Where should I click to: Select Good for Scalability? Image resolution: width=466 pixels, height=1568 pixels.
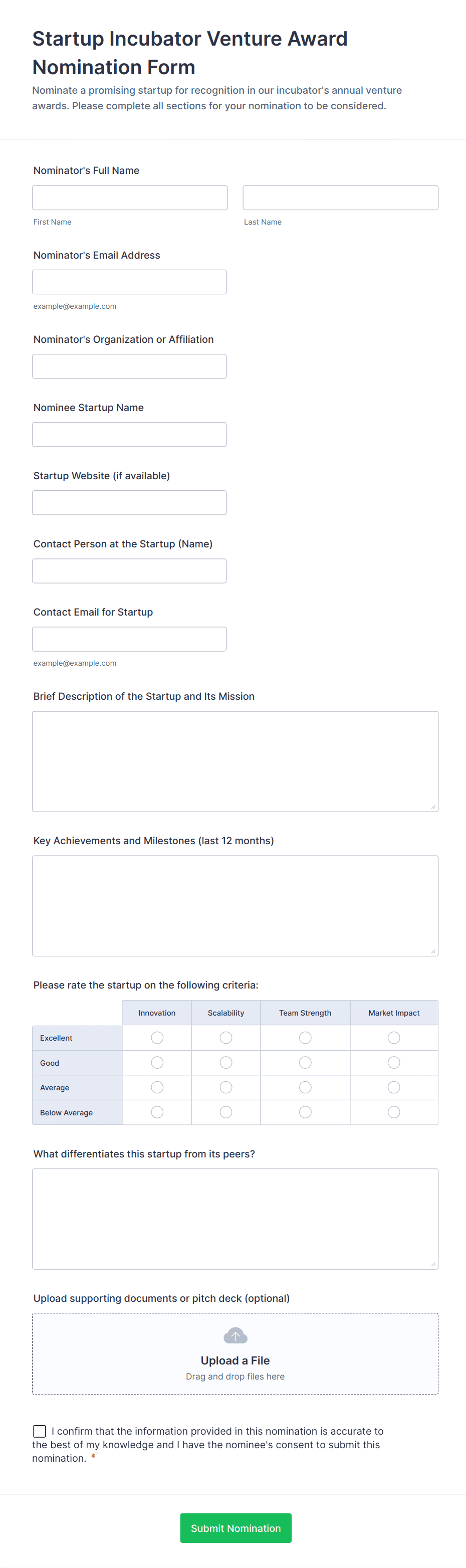(x=225, y=1062)
